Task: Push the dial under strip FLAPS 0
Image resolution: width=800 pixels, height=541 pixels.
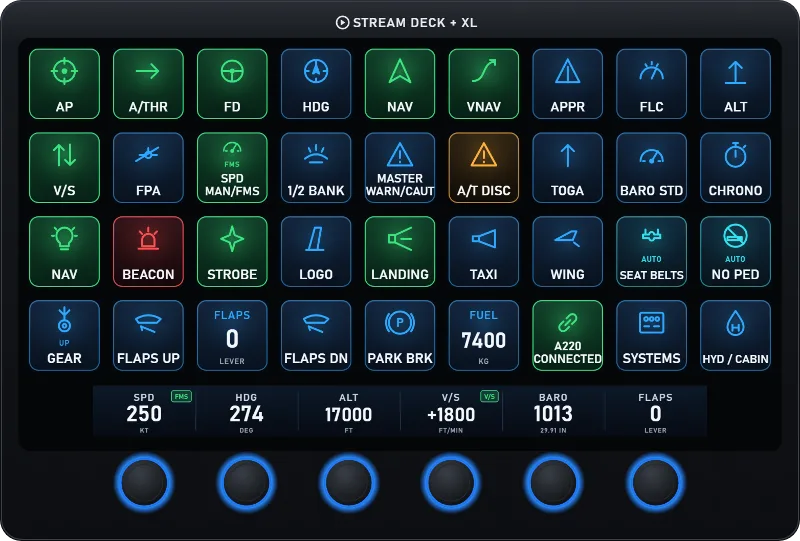Action: (656, 483)
